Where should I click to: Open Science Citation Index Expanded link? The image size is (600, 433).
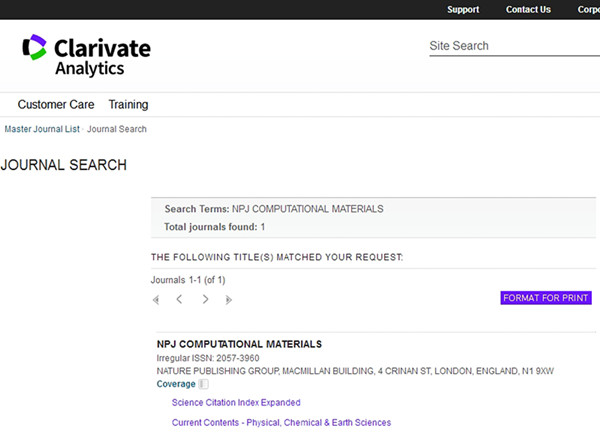[x=236, y=402]
